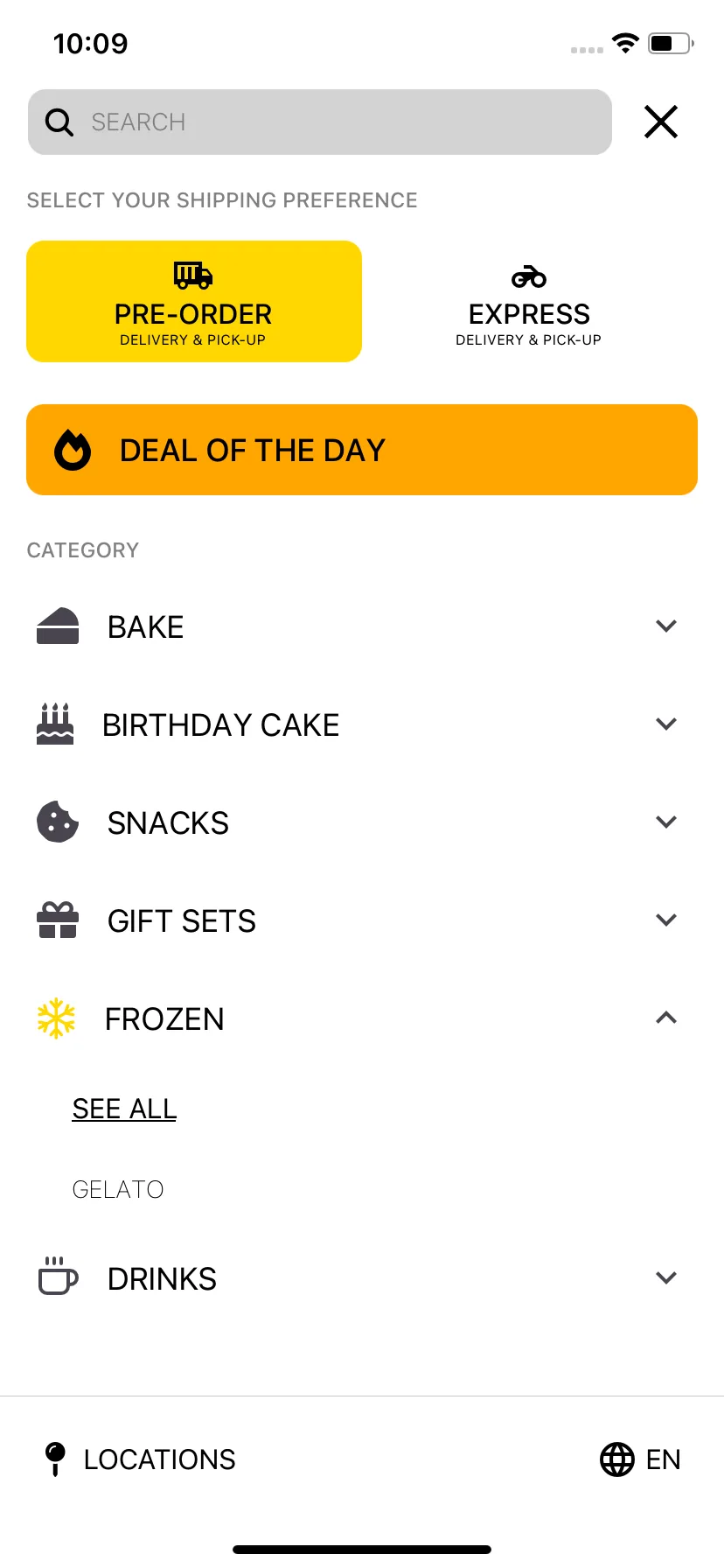This screenshot has height=1568, width=724.
Task: Open the Snacks category label
Action: coord(168,822)
